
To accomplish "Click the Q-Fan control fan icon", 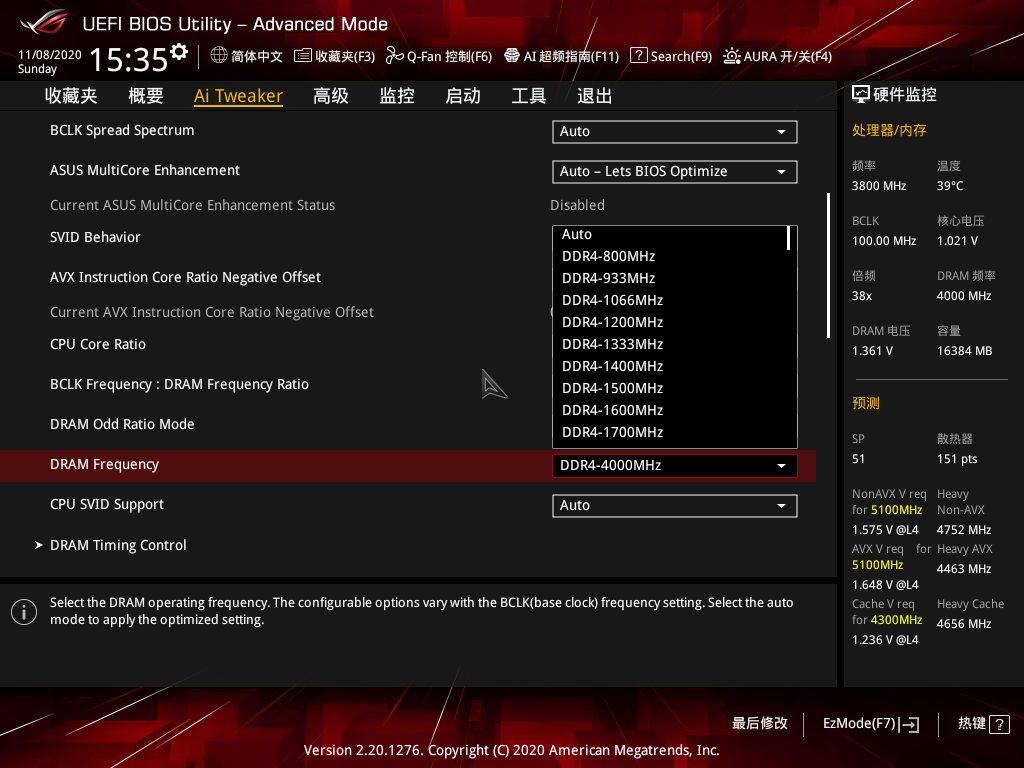I will 394,56.
